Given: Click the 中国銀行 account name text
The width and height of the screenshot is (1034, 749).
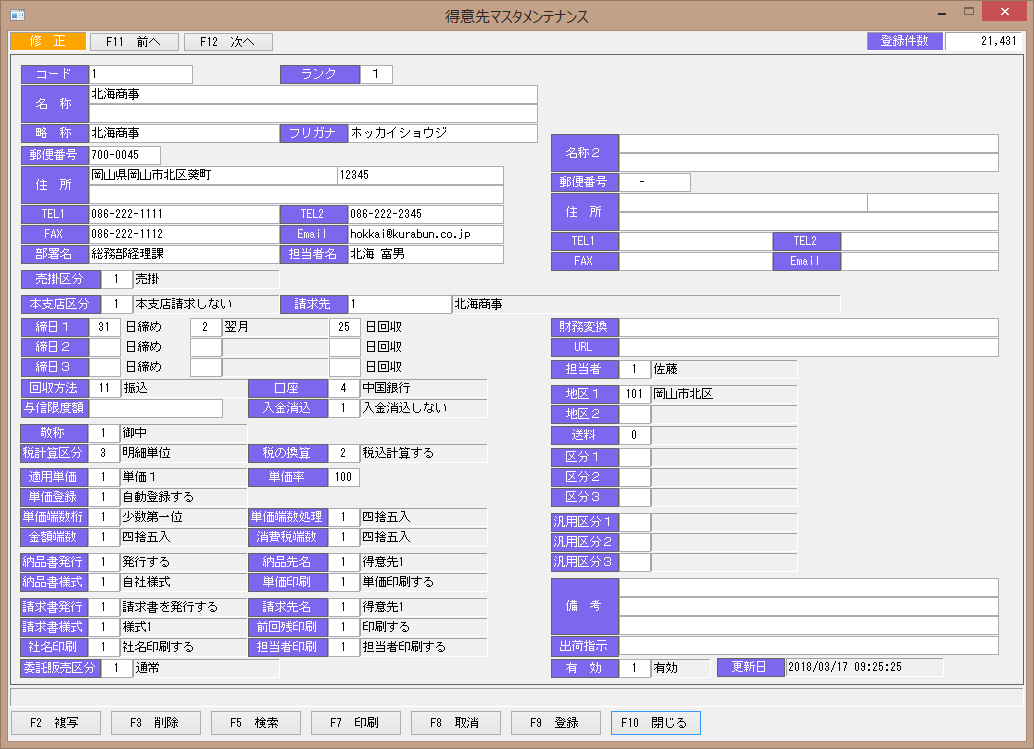Looking at the screenshot, I should point(386,388).
